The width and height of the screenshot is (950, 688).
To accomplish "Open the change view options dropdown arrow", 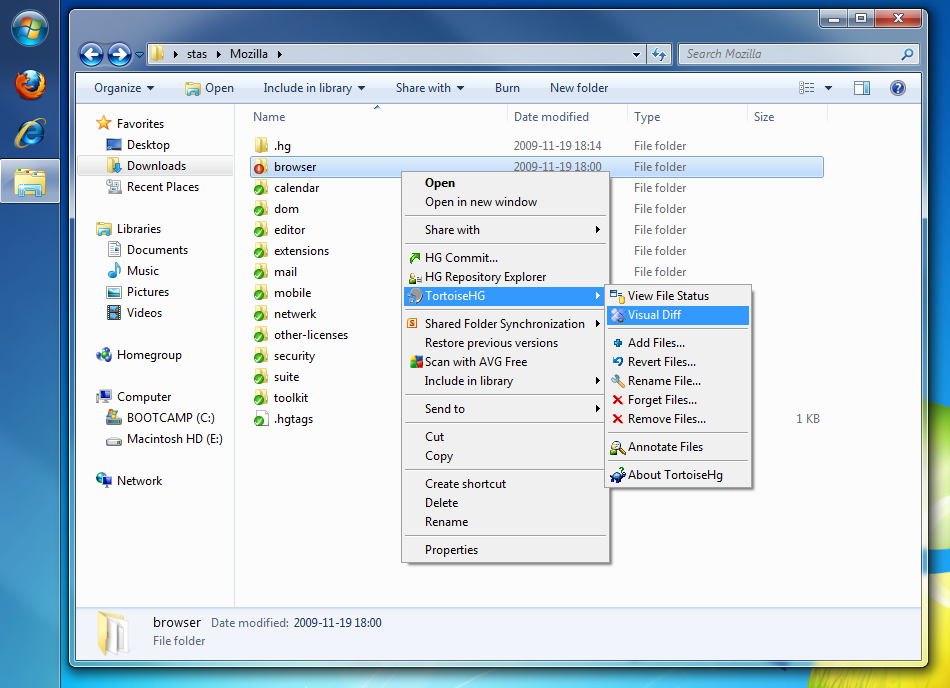I will point(828,88).
